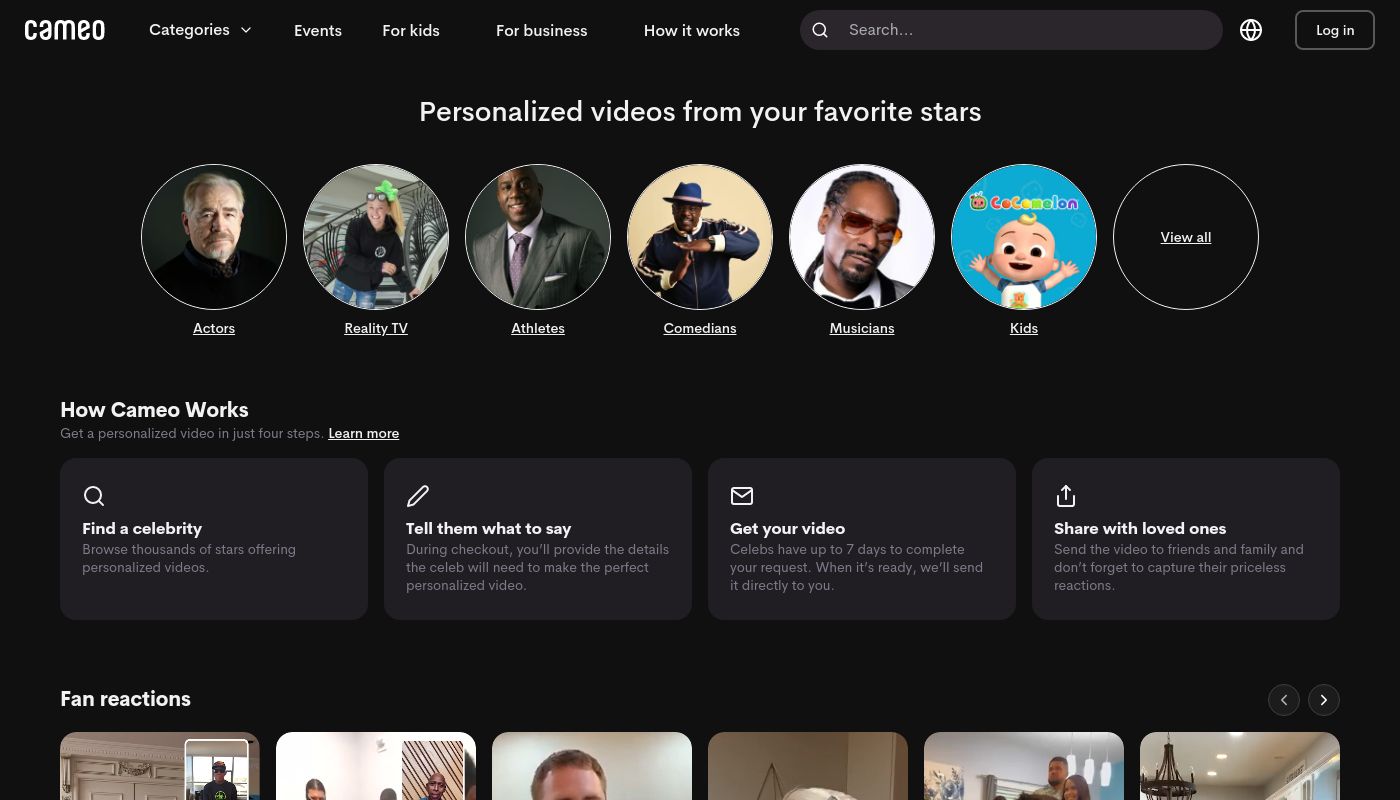Open the Musicians category link
Image resolution: width=1400 pixels, height=800 pixels.
(x=862, y=328)
